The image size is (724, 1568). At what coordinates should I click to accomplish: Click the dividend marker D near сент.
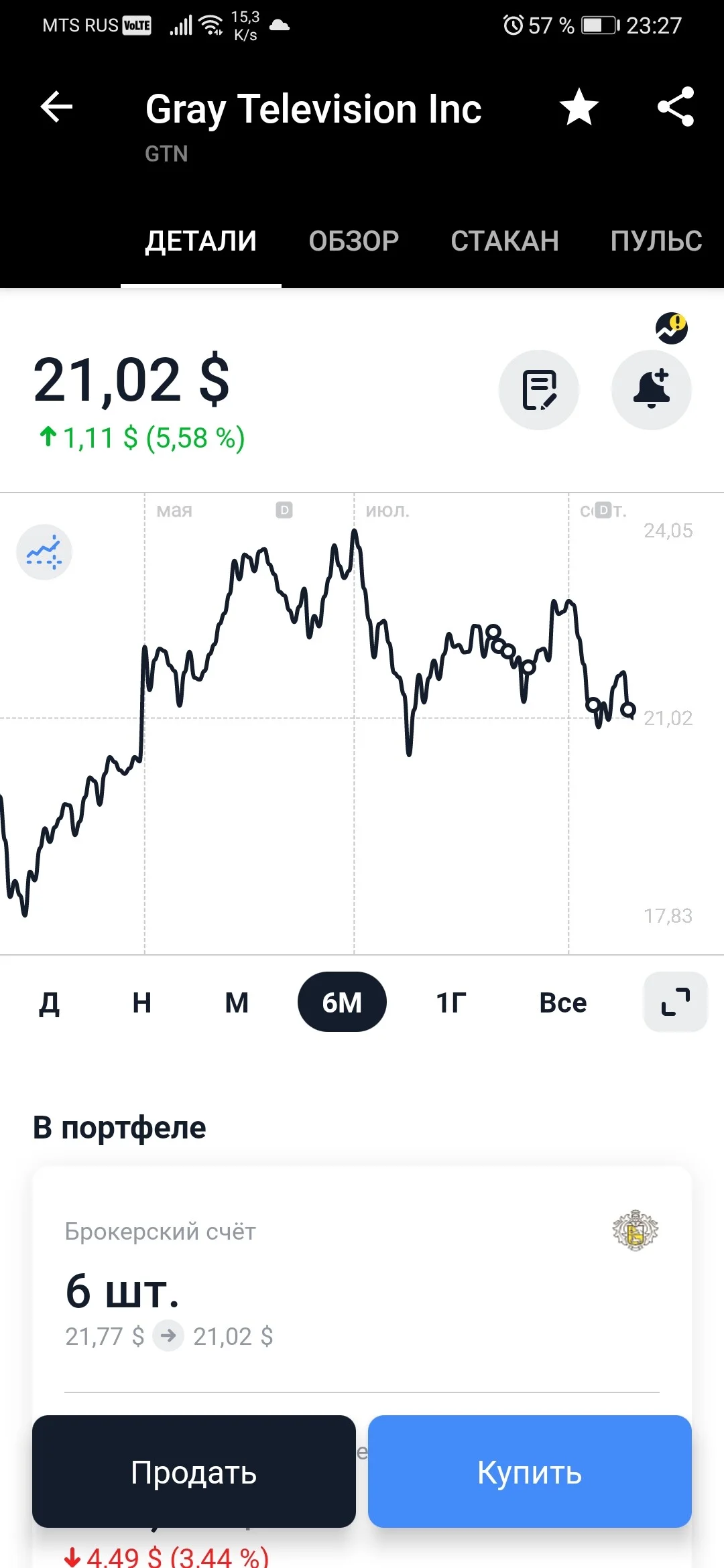(x=603, y=511)
